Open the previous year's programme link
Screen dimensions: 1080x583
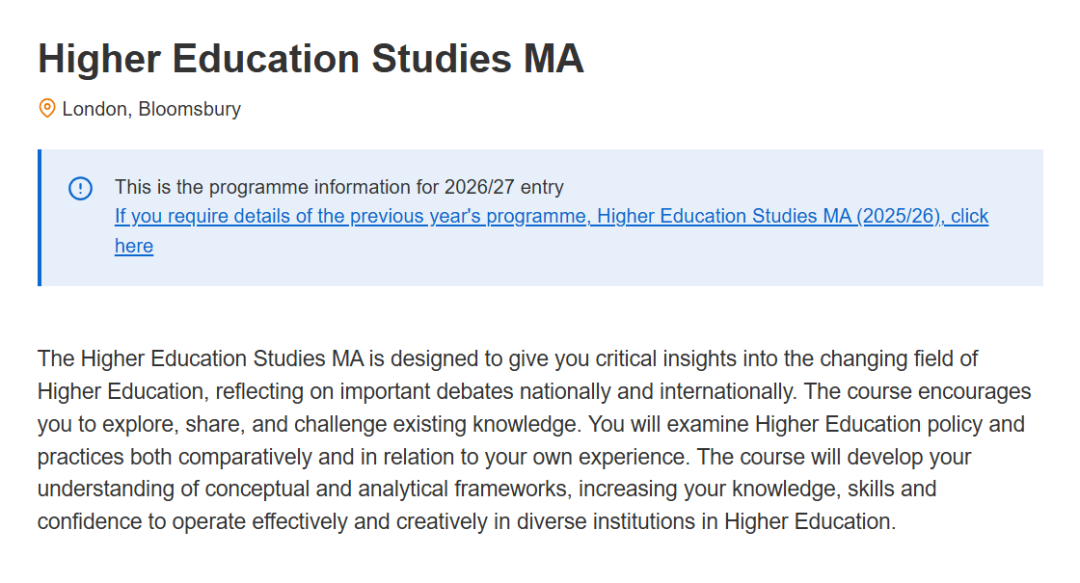pyautogui.click(x=350, y=217)
